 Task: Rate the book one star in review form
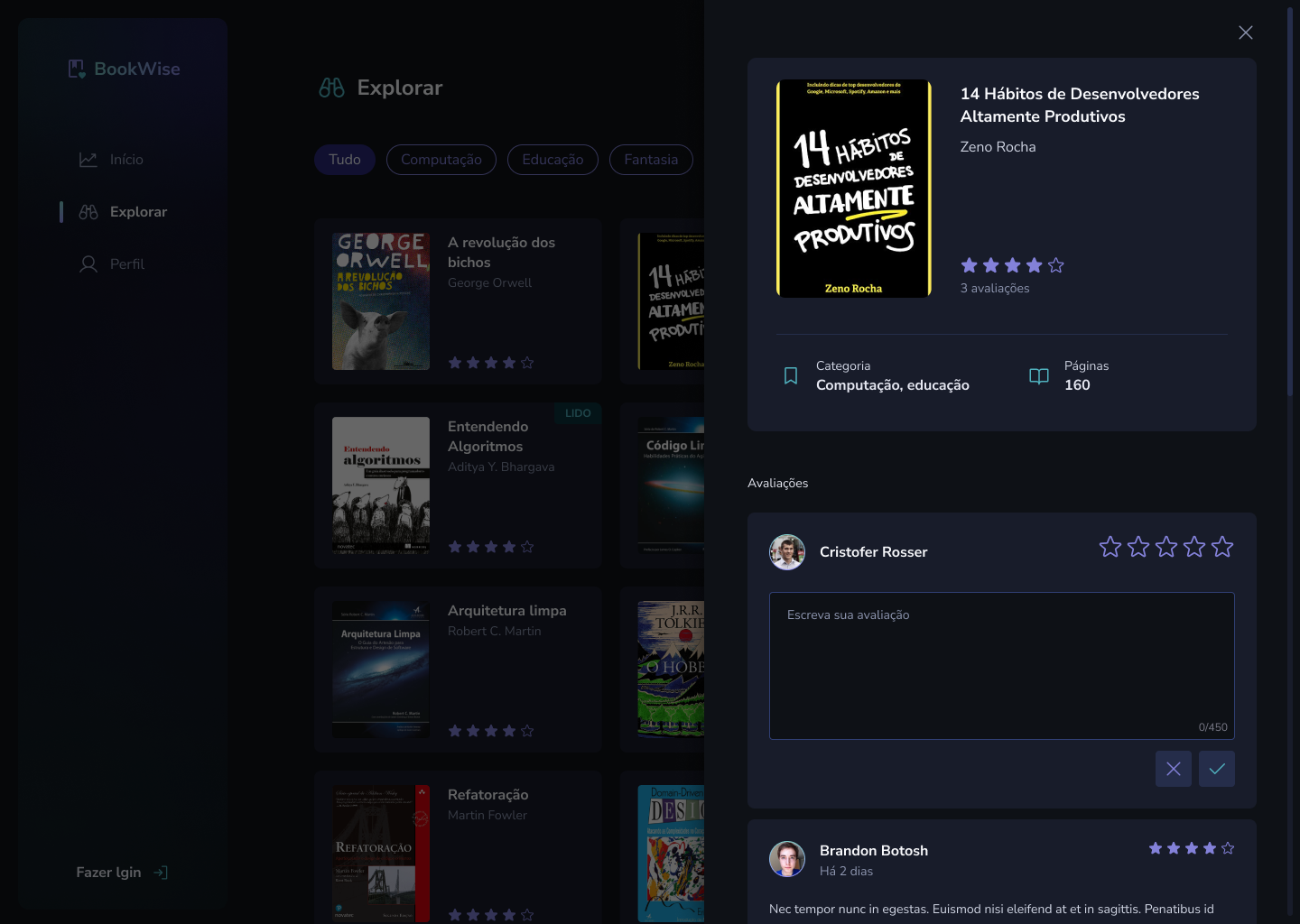click(x=1110, y=547)
